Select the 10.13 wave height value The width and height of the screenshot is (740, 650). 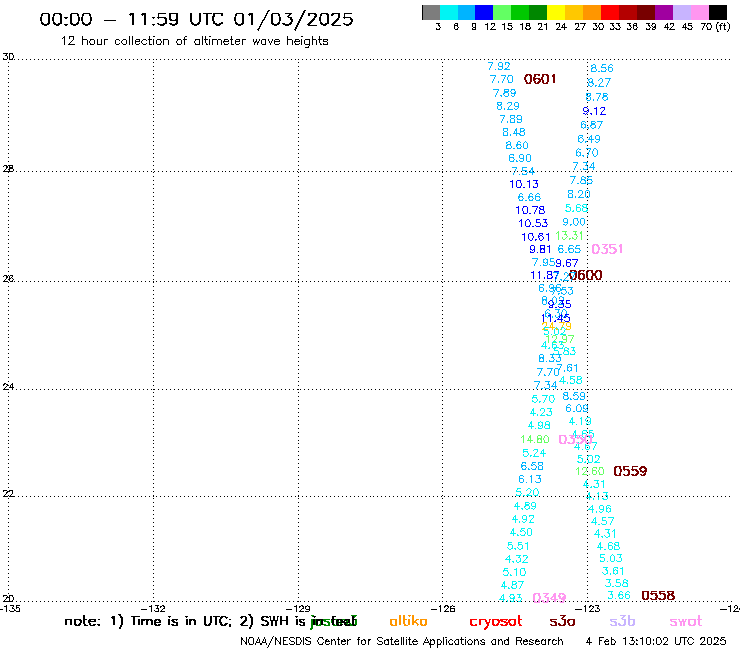click(524, 184)
